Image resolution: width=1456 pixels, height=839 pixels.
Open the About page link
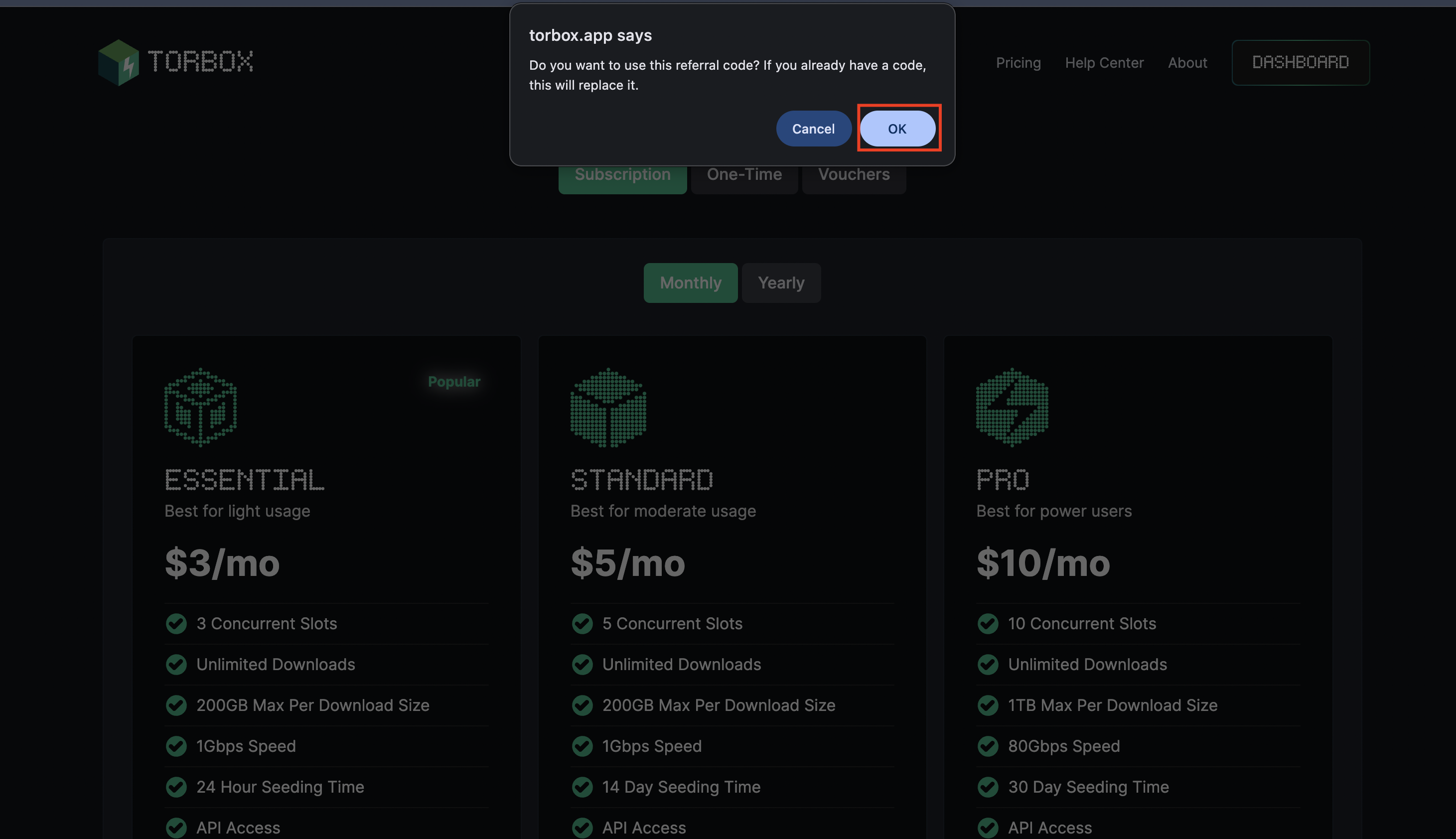tap(1187, 62)
